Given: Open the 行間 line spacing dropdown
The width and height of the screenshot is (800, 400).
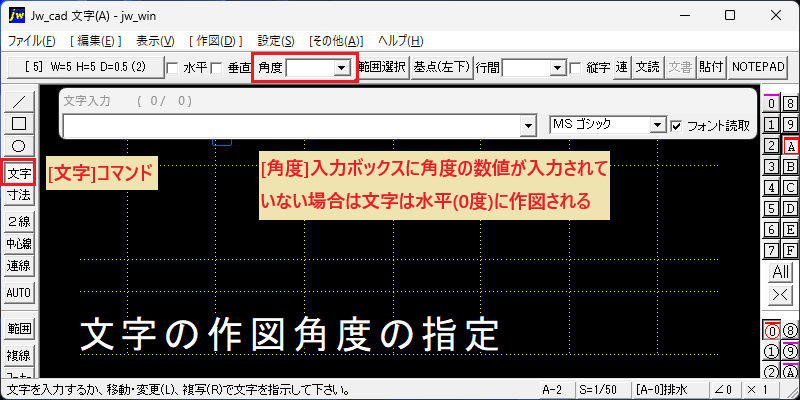Looking at the screenshot, I should coord(558,68).
